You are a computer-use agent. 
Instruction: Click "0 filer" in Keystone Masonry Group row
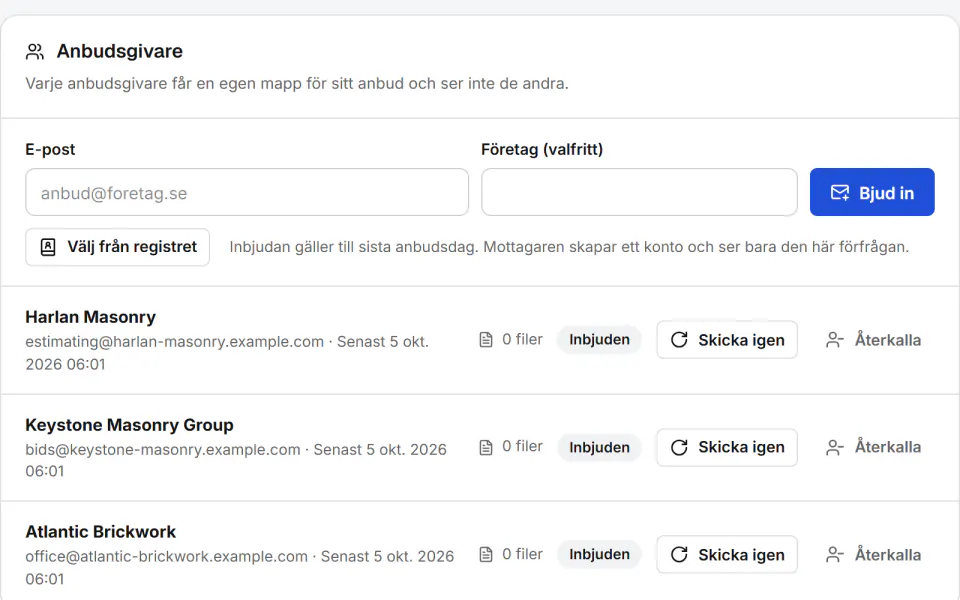(522, 446)
